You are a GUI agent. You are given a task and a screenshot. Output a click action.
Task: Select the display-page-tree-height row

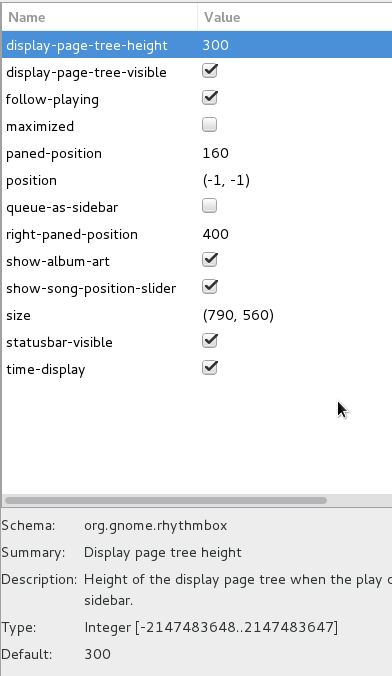tap(197, 45)
